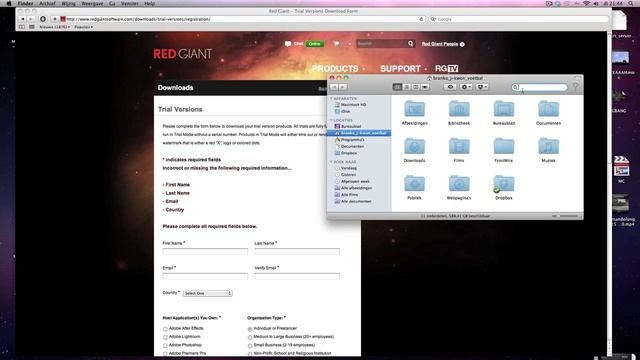This screenshot has width=640, height=360.
Task: Open the Muziek folder in Finder
Action: click(x=548, y=146)
